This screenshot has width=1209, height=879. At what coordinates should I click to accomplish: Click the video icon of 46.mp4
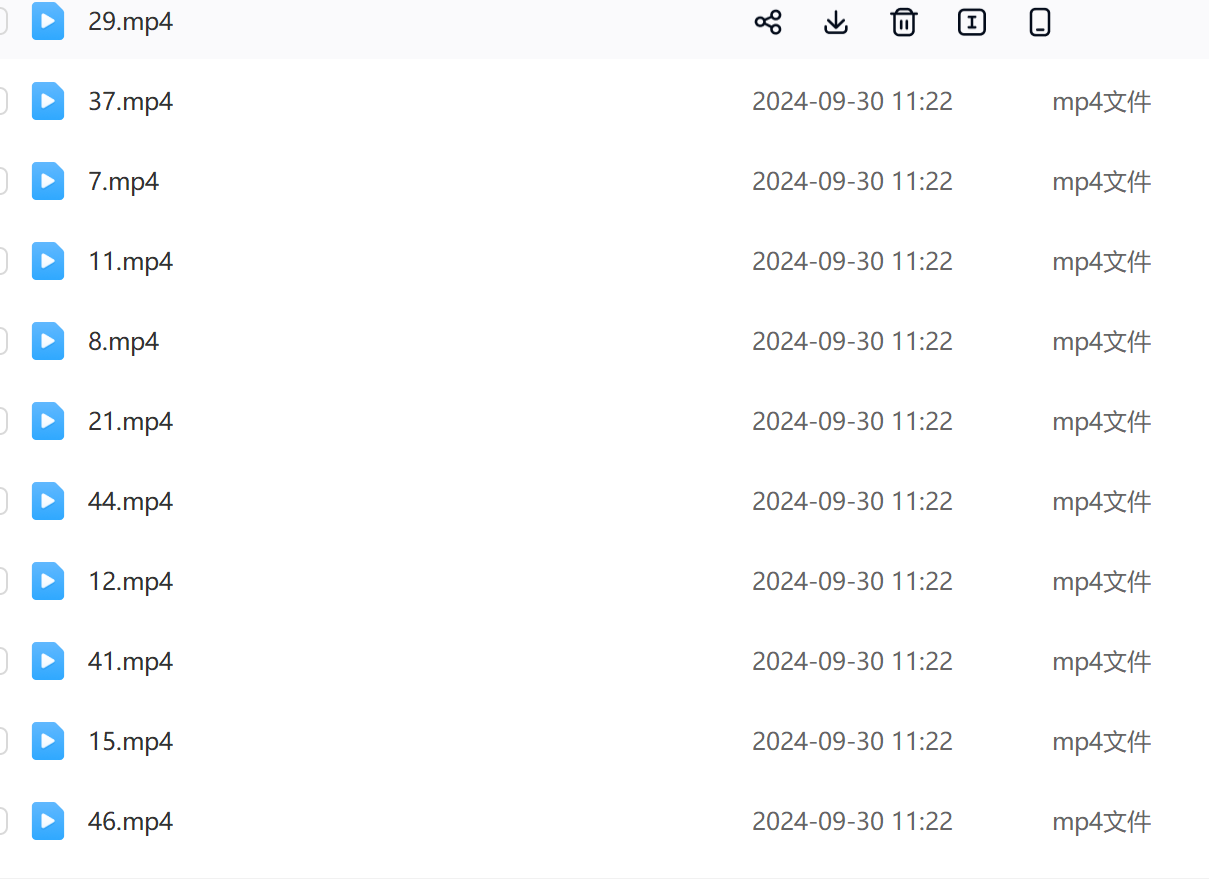pyautogui.click(x=48, y=821)
